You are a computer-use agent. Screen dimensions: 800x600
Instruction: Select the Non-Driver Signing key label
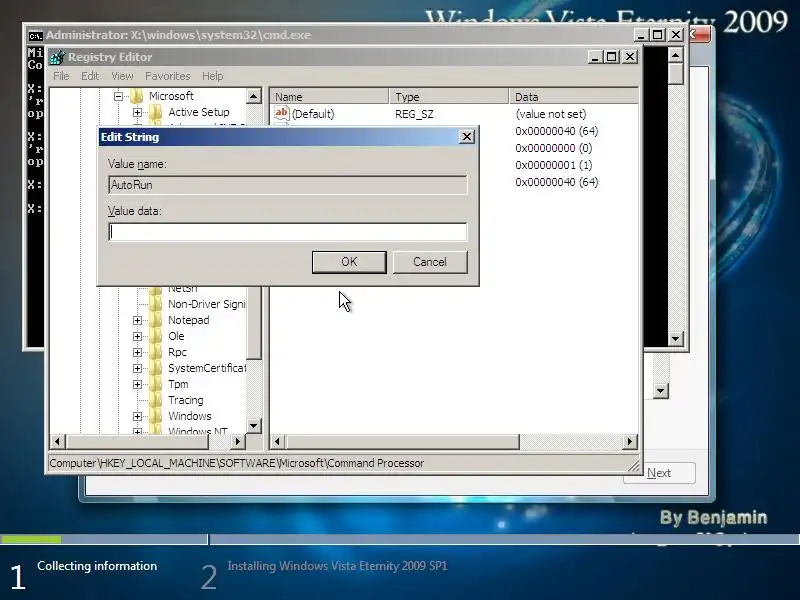[207, 304]
